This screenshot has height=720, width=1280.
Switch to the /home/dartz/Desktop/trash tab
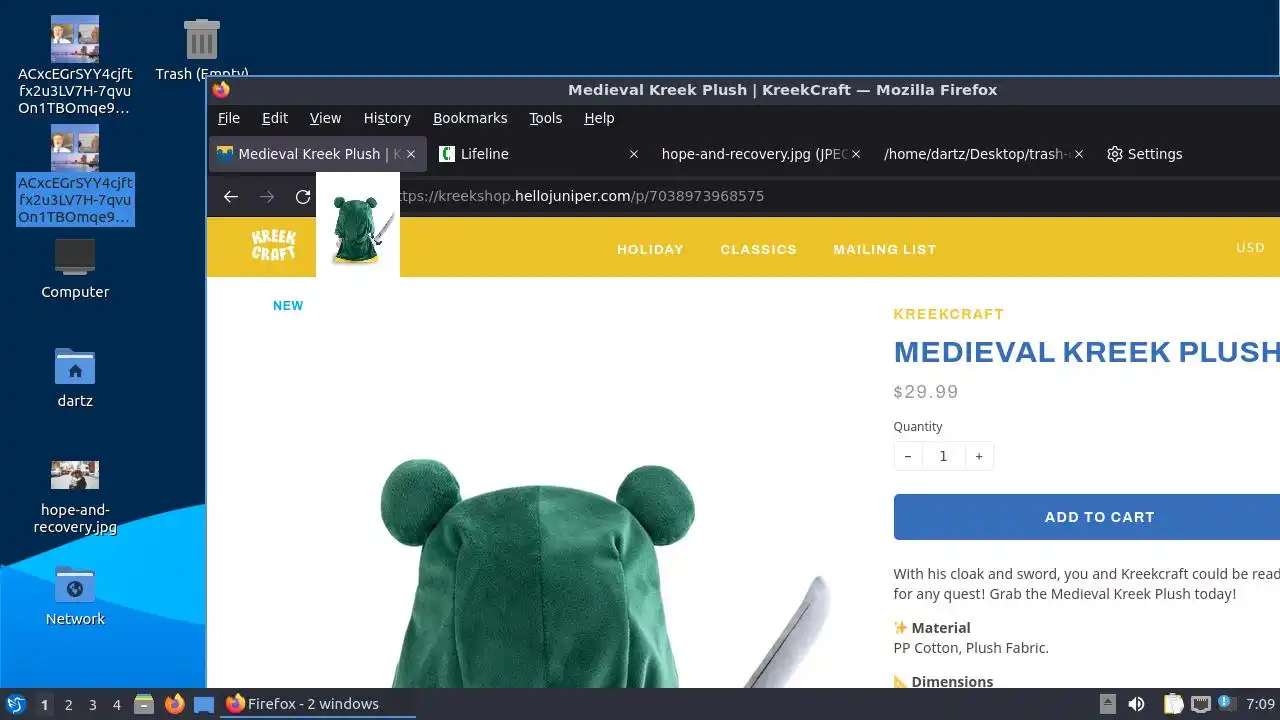tap(983, 154)
